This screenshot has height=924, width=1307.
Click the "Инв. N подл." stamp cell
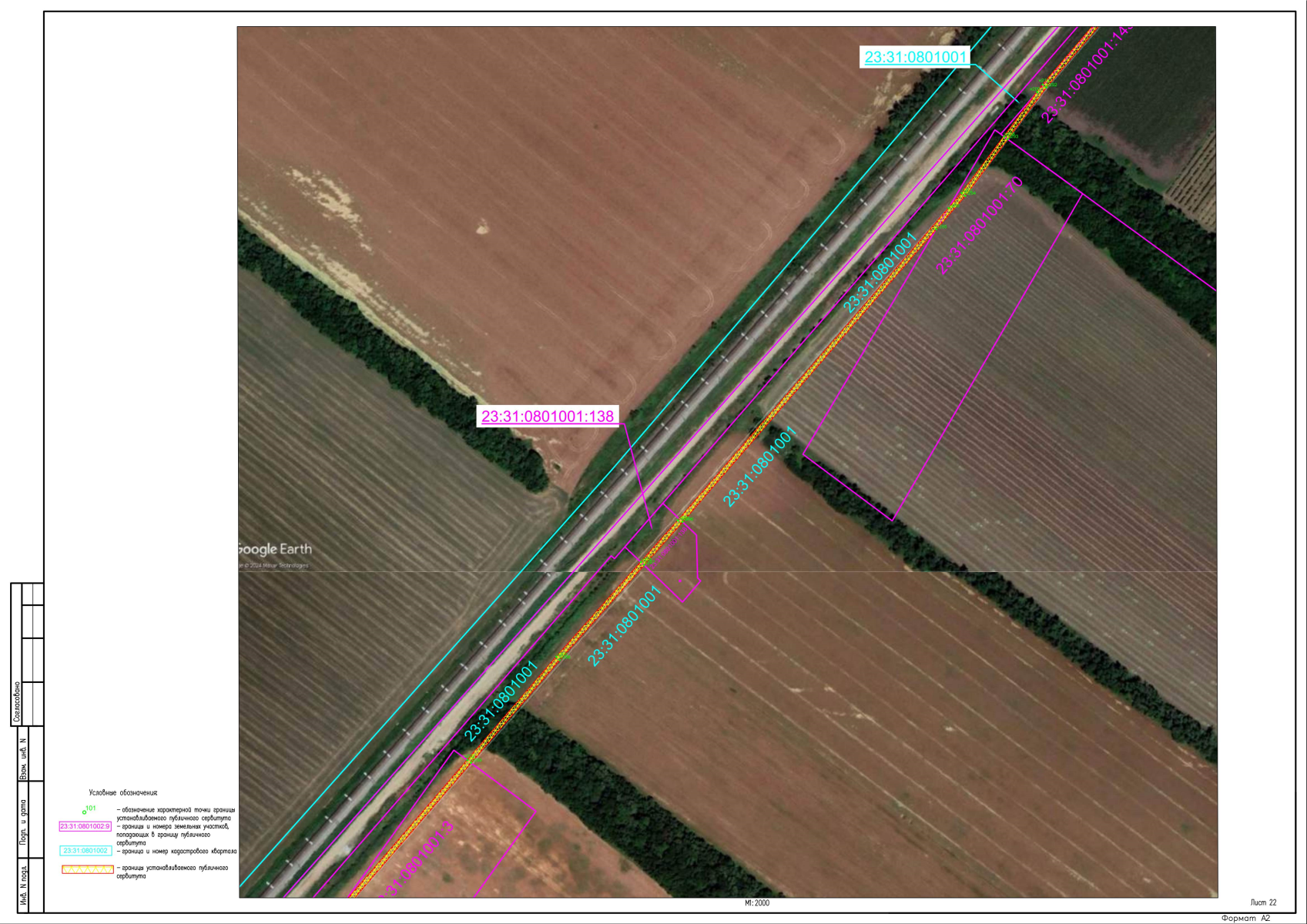pos(23,886)
